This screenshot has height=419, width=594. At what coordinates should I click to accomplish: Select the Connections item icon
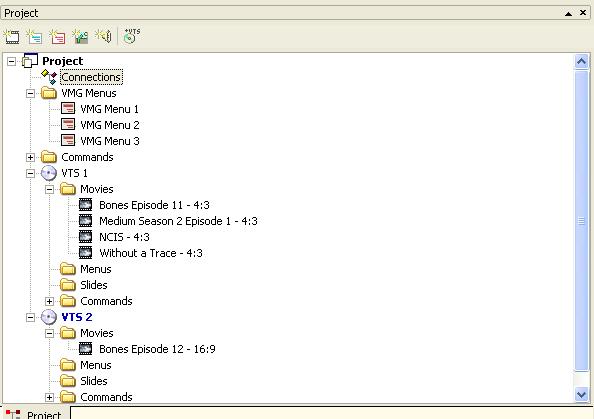click(x=49, y=77)
